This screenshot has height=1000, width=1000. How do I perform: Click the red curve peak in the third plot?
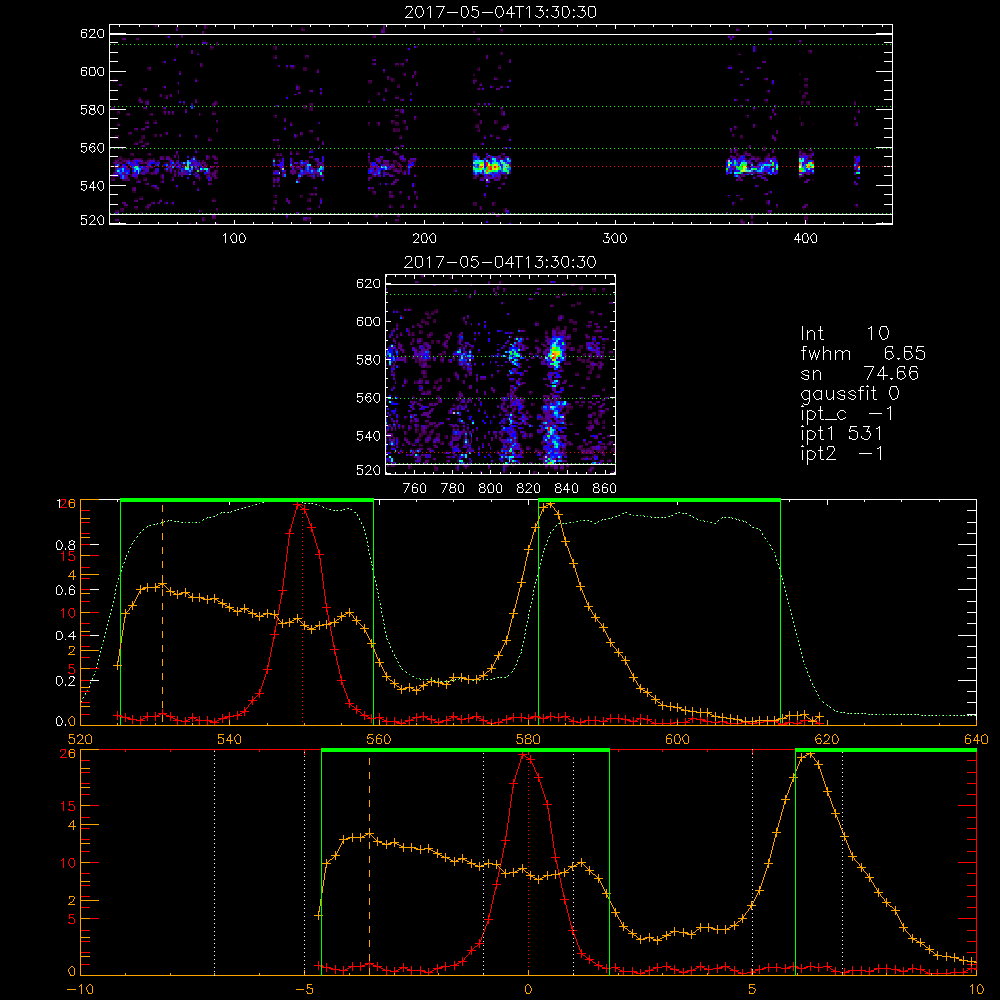pyautogui.click(x=300, y=506)
